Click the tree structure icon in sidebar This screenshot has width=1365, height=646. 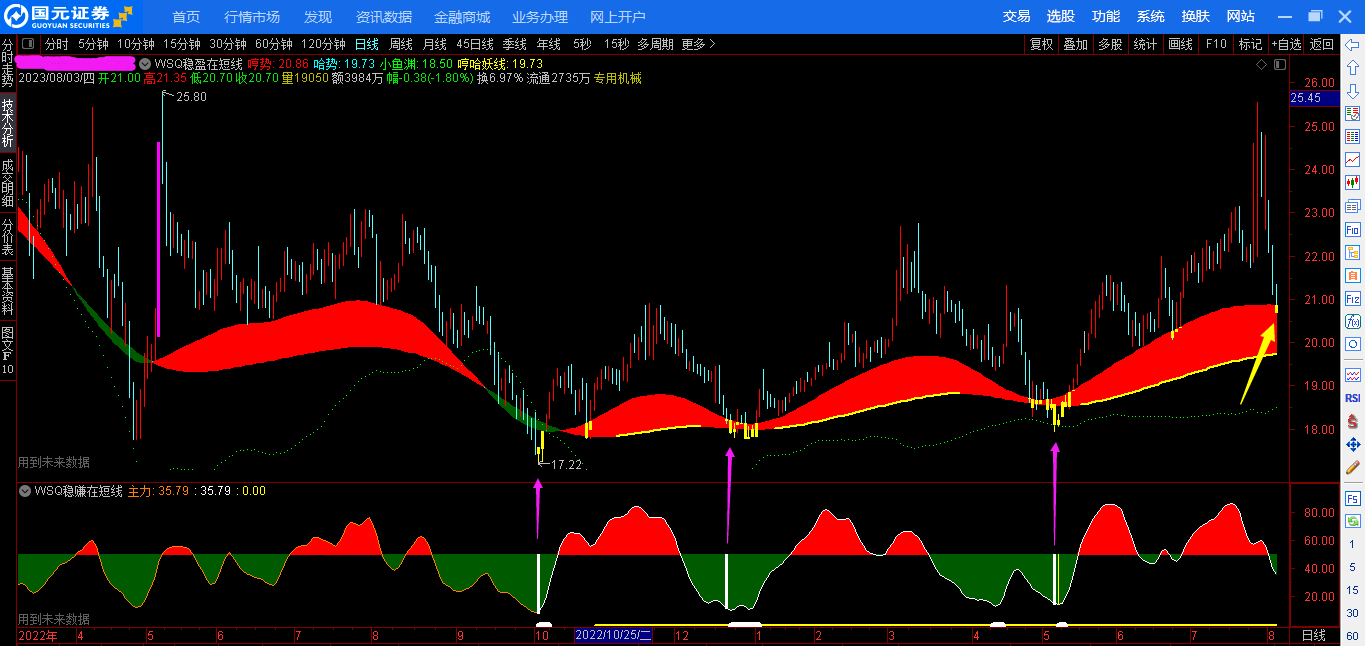point(1352,252)
